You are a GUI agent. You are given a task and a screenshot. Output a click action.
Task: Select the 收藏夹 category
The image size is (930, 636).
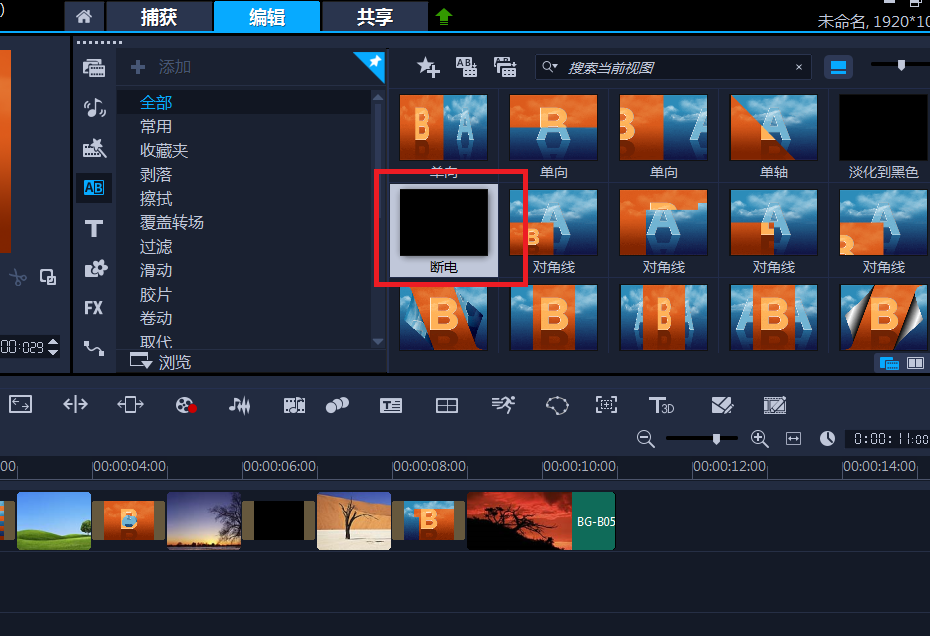tap(164, 151)
